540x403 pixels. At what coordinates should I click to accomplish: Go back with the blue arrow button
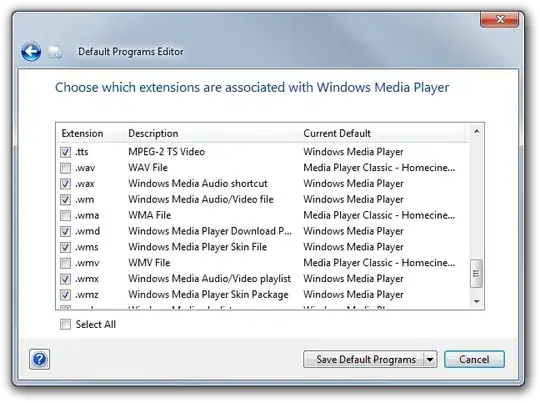[x=31, y=52]
